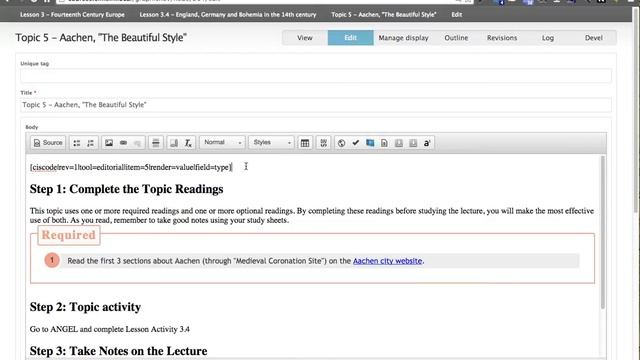Image resolution: width=640 pixels, height=360 pixels.
Task: Click the page title 'Topic 5 – Aachen' heading
Action: tap(101, 38)
